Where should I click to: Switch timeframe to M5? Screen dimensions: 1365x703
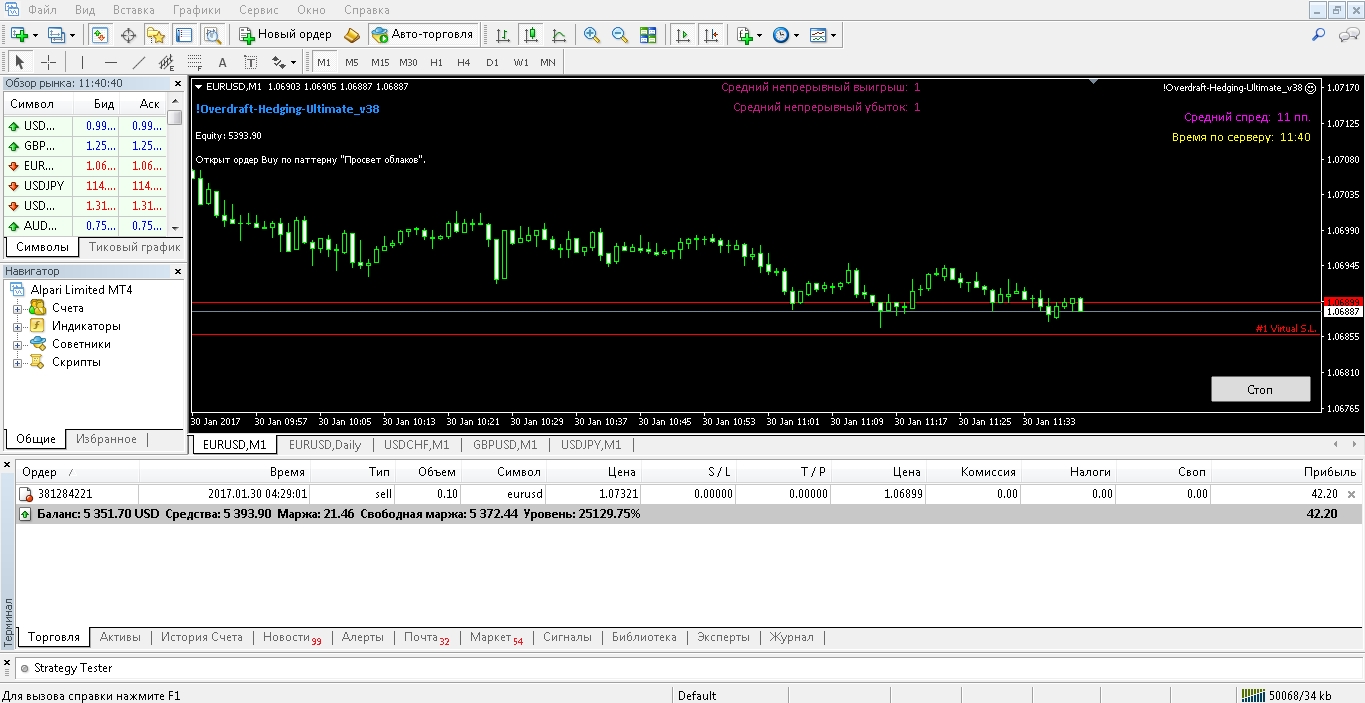point(352,62)
